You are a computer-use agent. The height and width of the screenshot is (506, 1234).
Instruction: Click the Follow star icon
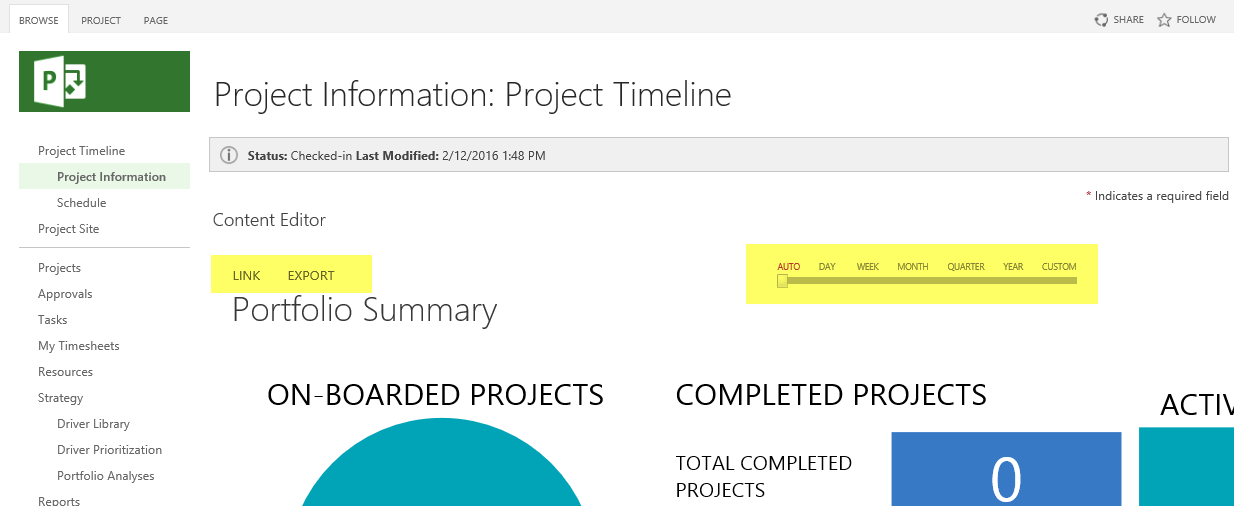[1164, 20]
